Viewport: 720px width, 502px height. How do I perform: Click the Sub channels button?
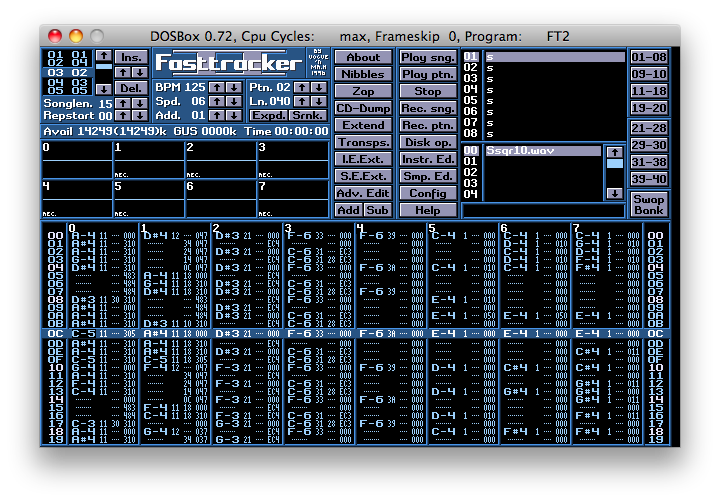(x=378, y=210)
